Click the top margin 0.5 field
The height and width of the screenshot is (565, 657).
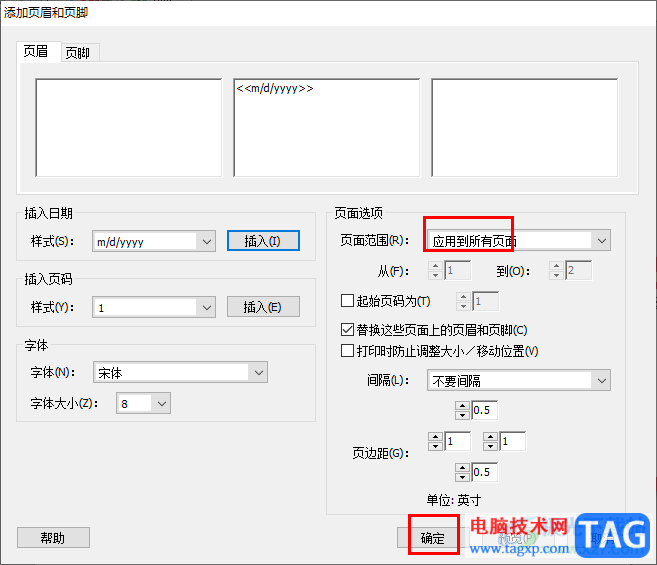(484, 410)
